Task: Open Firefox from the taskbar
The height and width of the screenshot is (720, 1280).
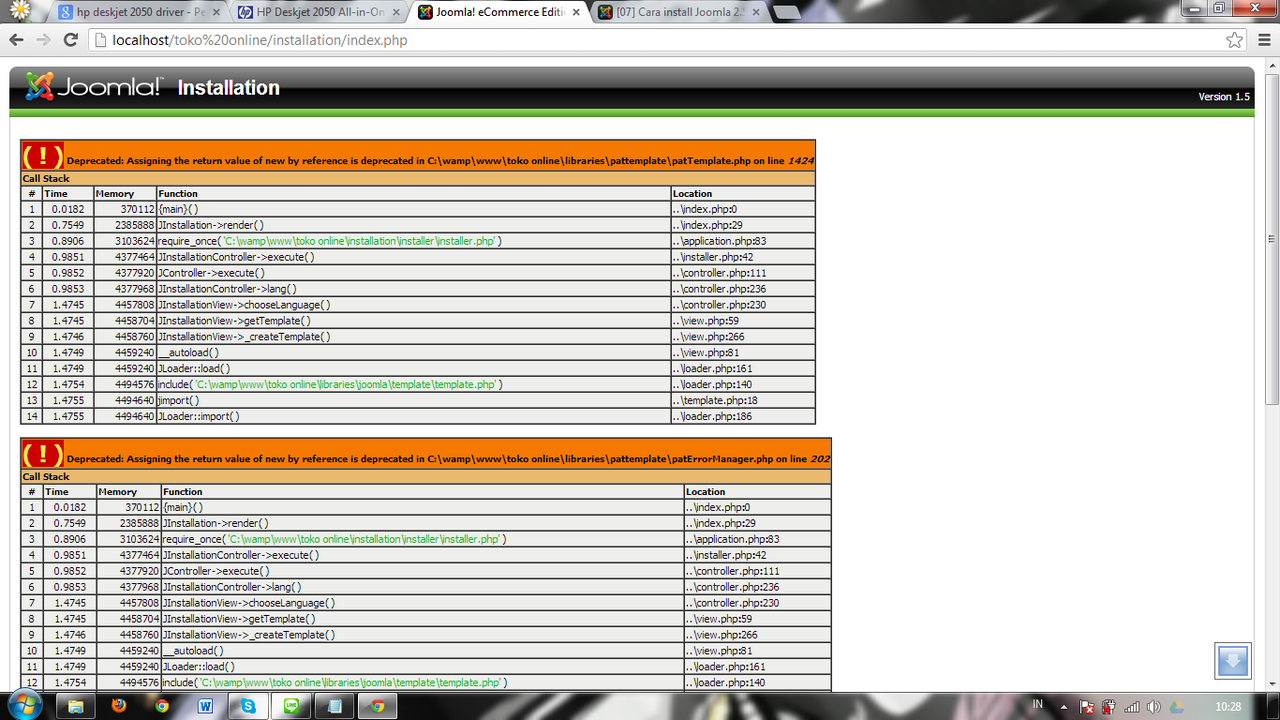Action: pyautogui.click(x=118, y=705)
